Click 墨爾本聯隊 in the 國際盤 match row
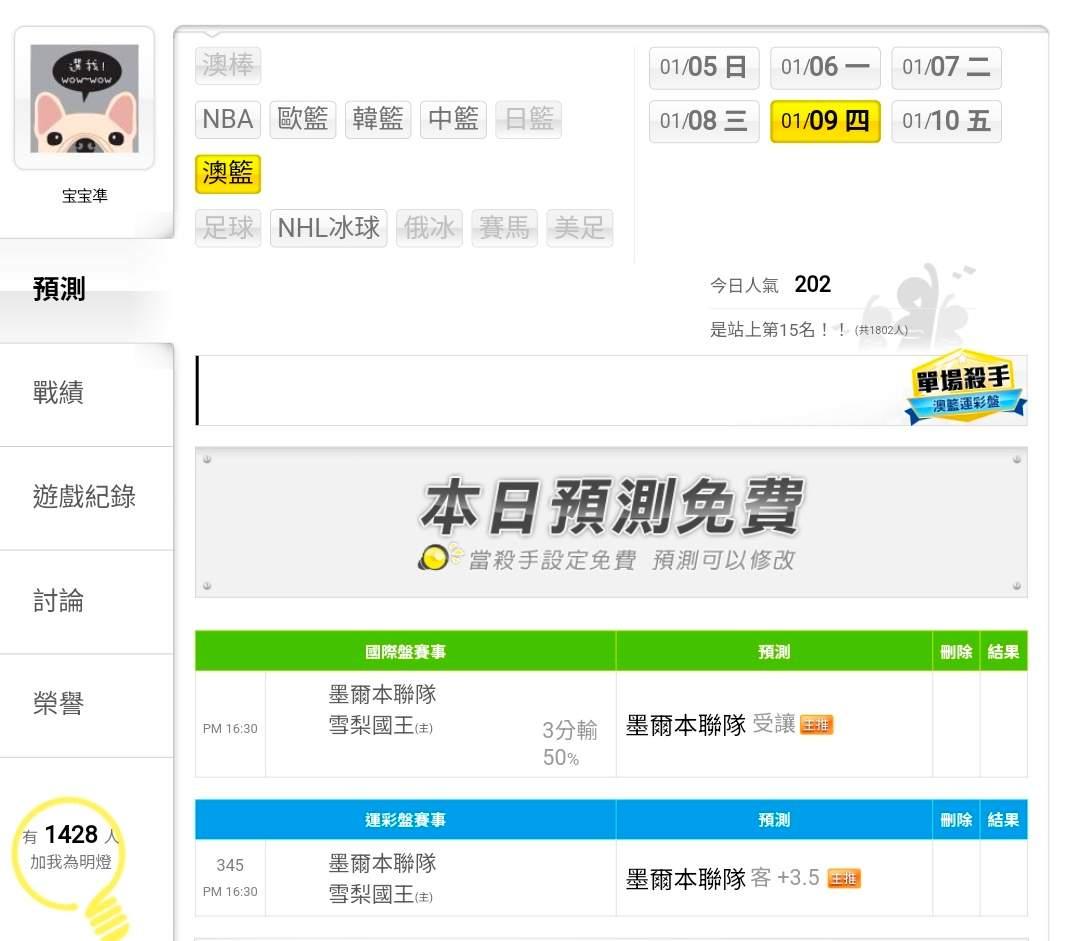1080x941 pixels. pyautogui.click(x=382, y=694)
